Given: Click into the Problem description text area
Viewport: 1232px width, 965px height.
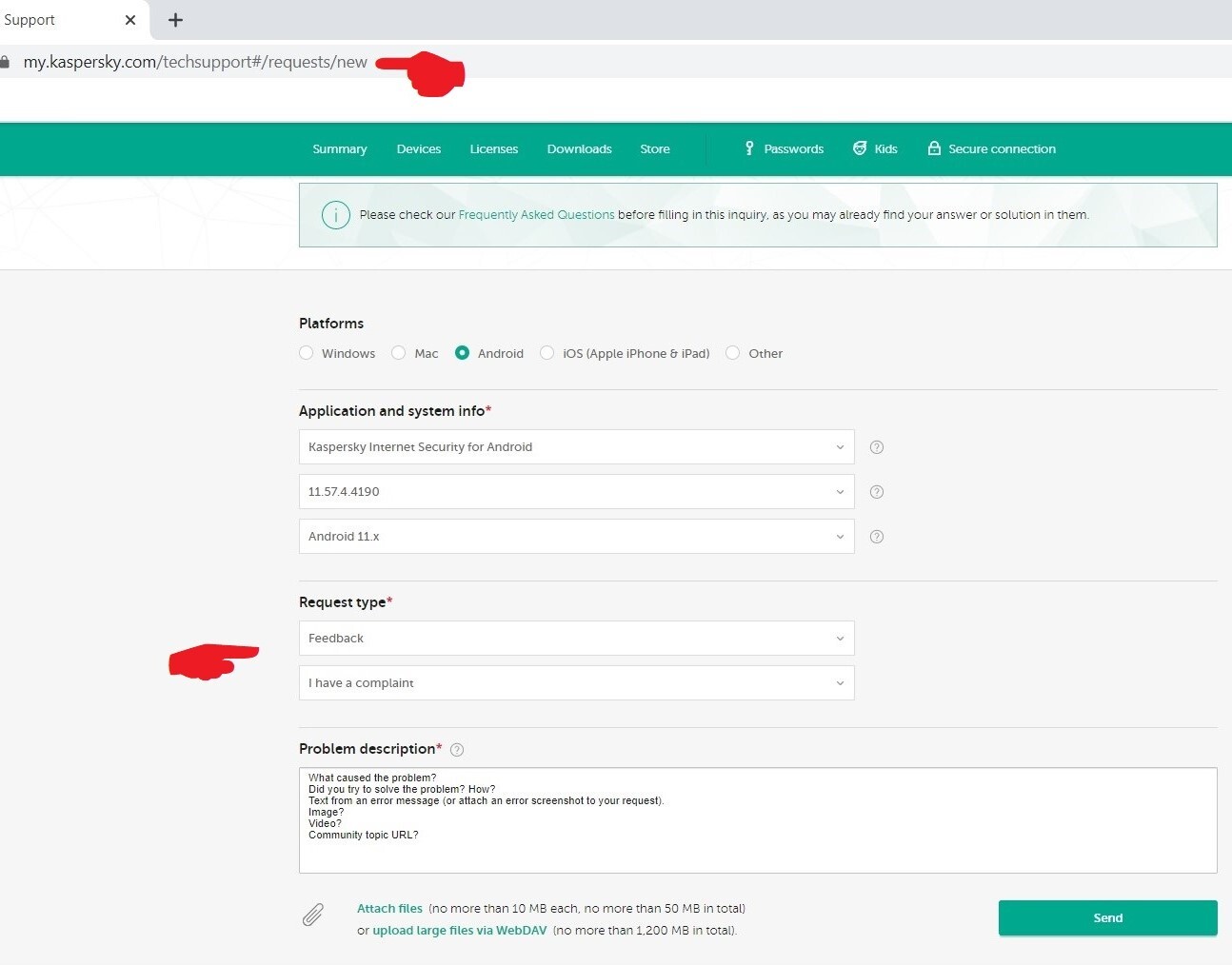Looking at the screenshot, I should point(758,820).
